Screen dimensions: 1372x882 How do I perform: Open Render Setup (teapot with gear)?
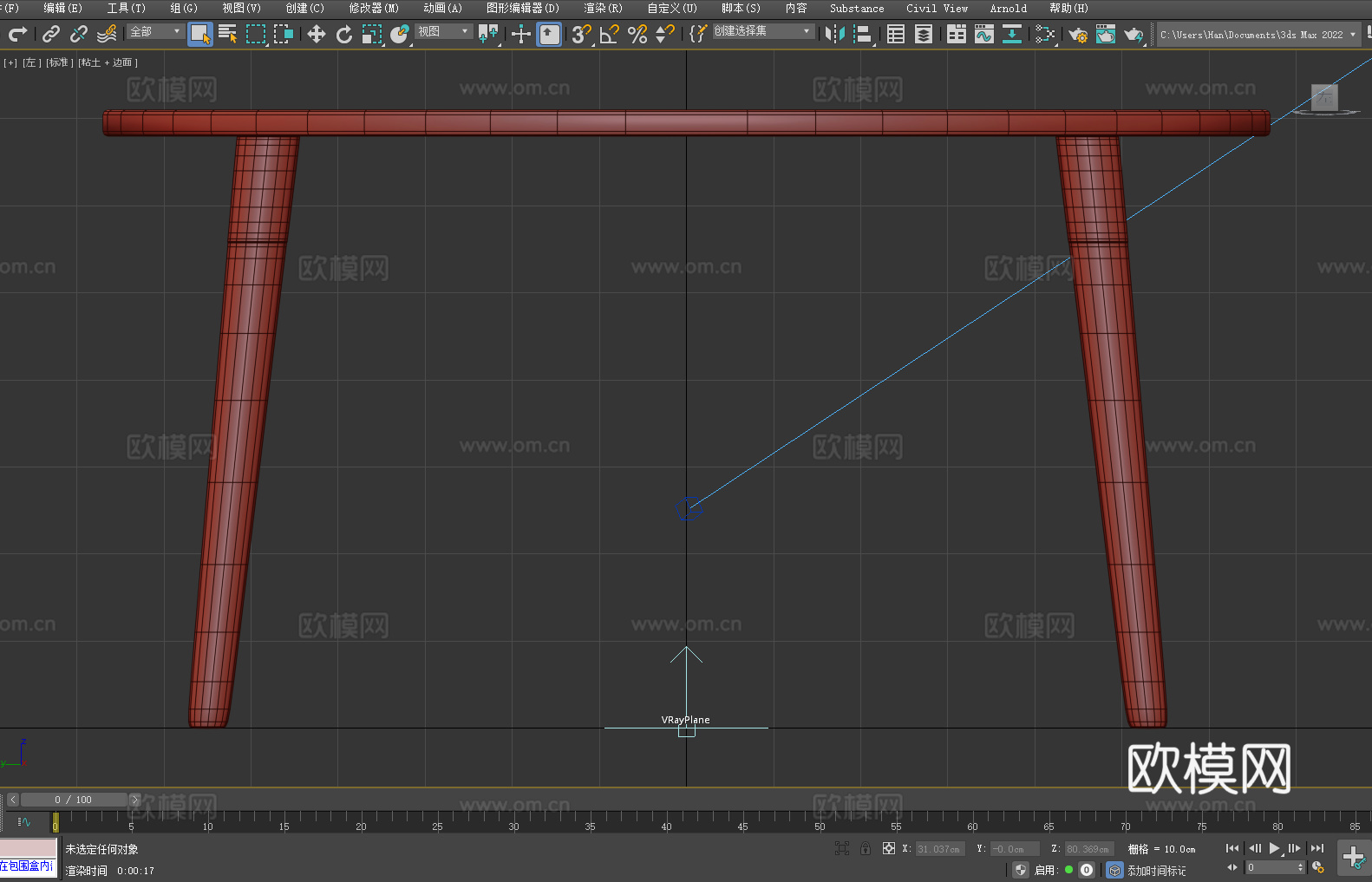[1078, 34]
